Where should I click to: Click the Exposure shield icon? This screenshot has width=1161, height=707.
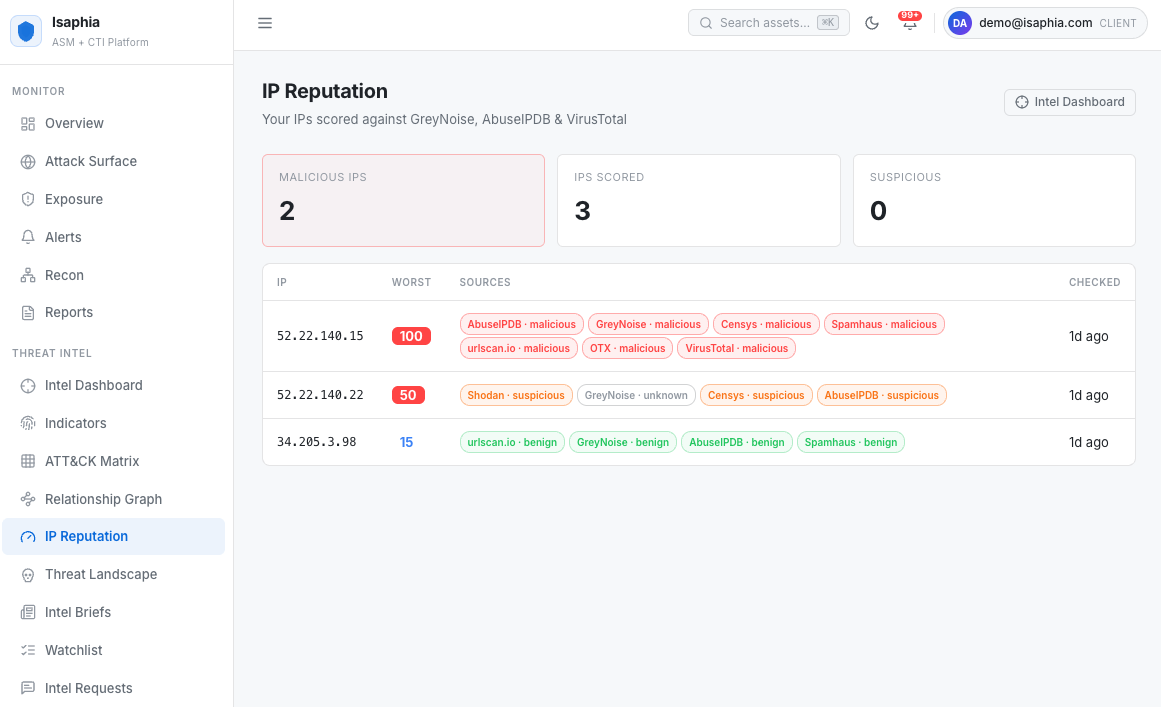coord(28,199)
